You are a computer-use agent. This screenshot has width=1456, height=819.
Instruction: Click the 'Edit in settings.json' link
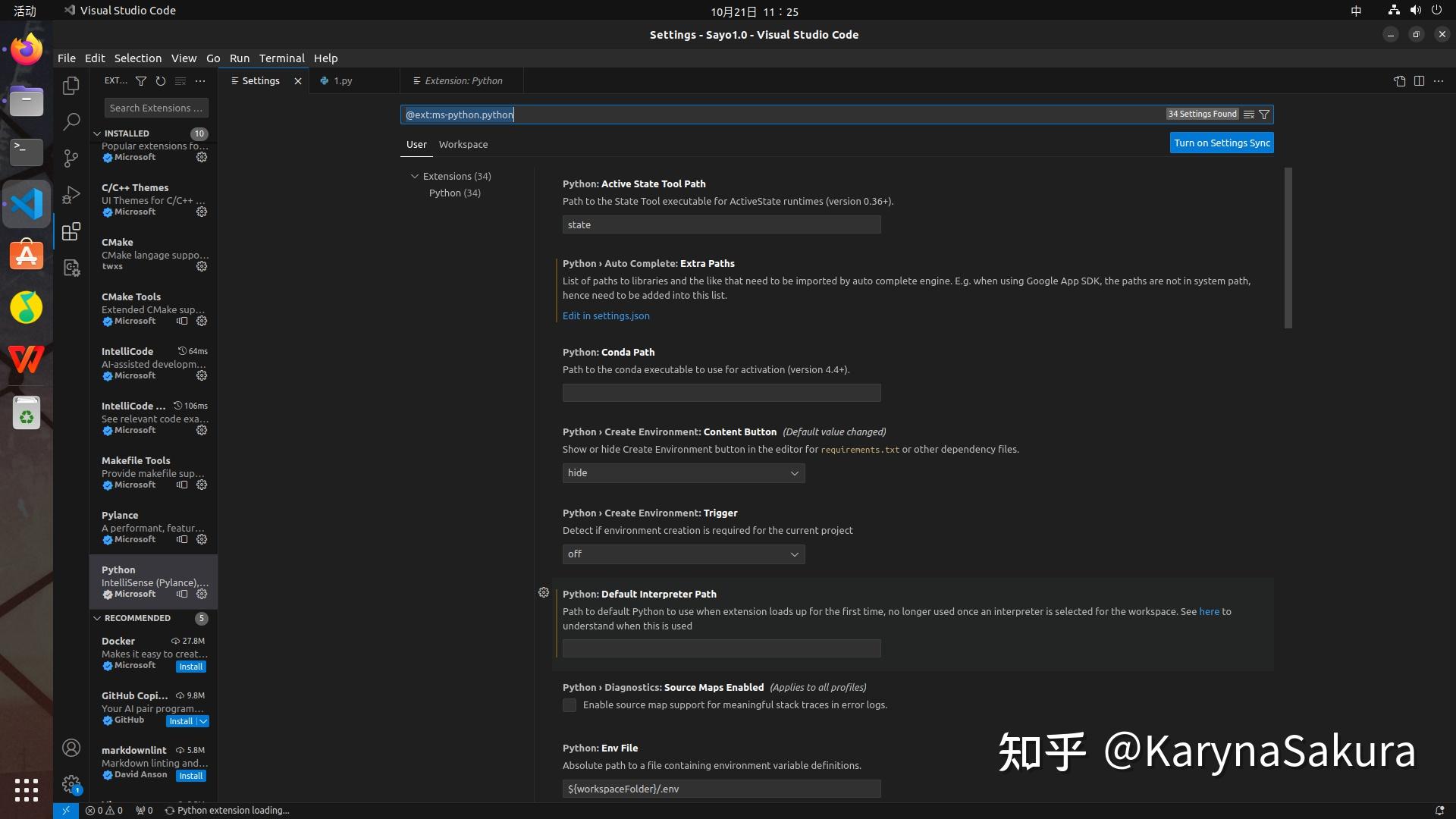point(605,315)
